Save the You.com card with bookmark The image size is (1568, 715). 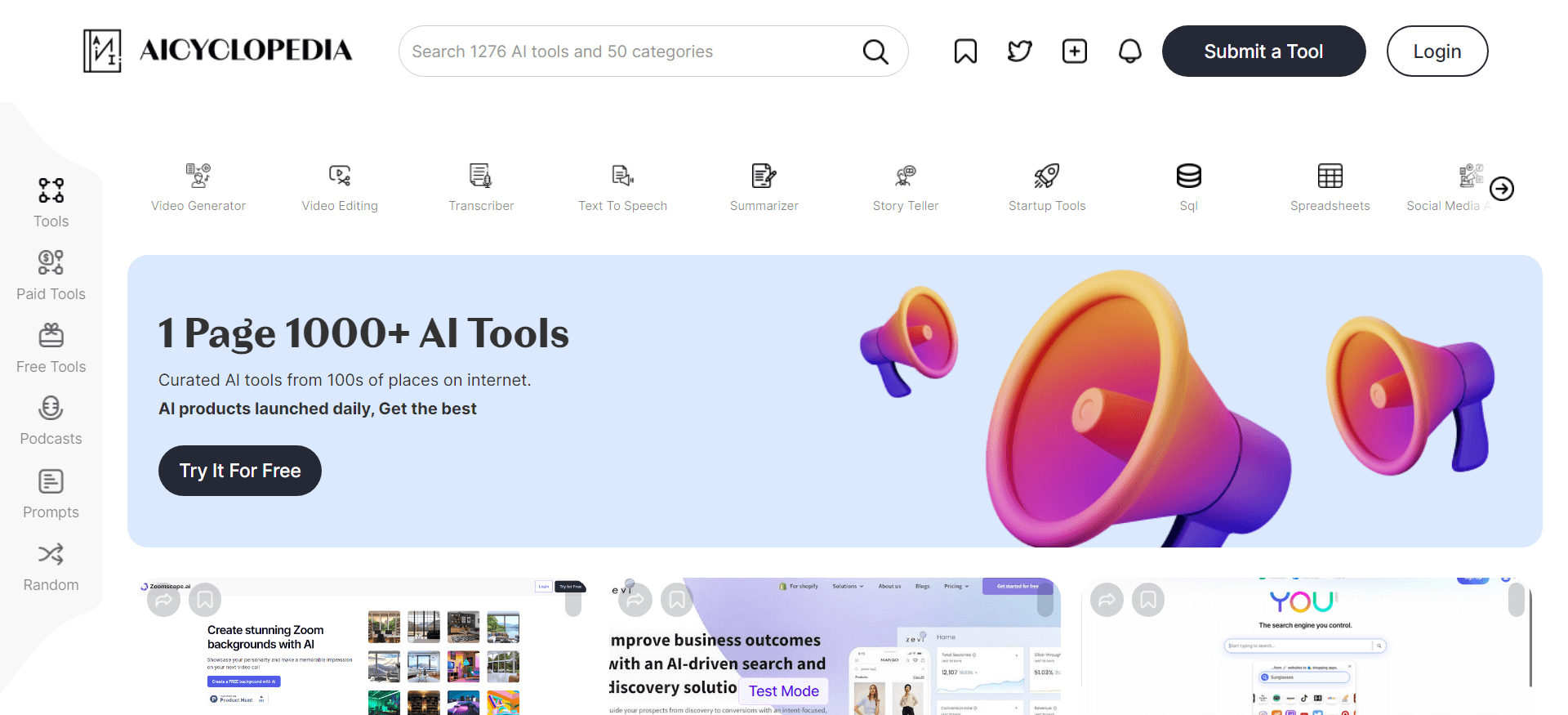click(x=1147, y=600)
